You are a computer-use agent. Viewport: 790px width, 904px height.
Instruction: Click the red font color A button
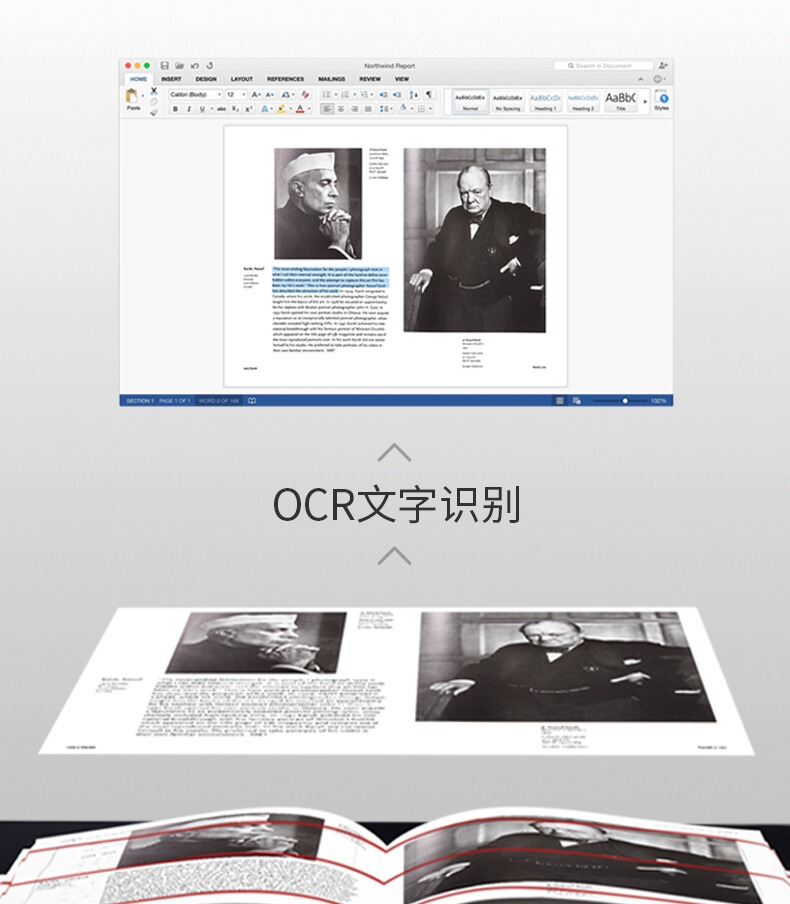coord(300,109)
